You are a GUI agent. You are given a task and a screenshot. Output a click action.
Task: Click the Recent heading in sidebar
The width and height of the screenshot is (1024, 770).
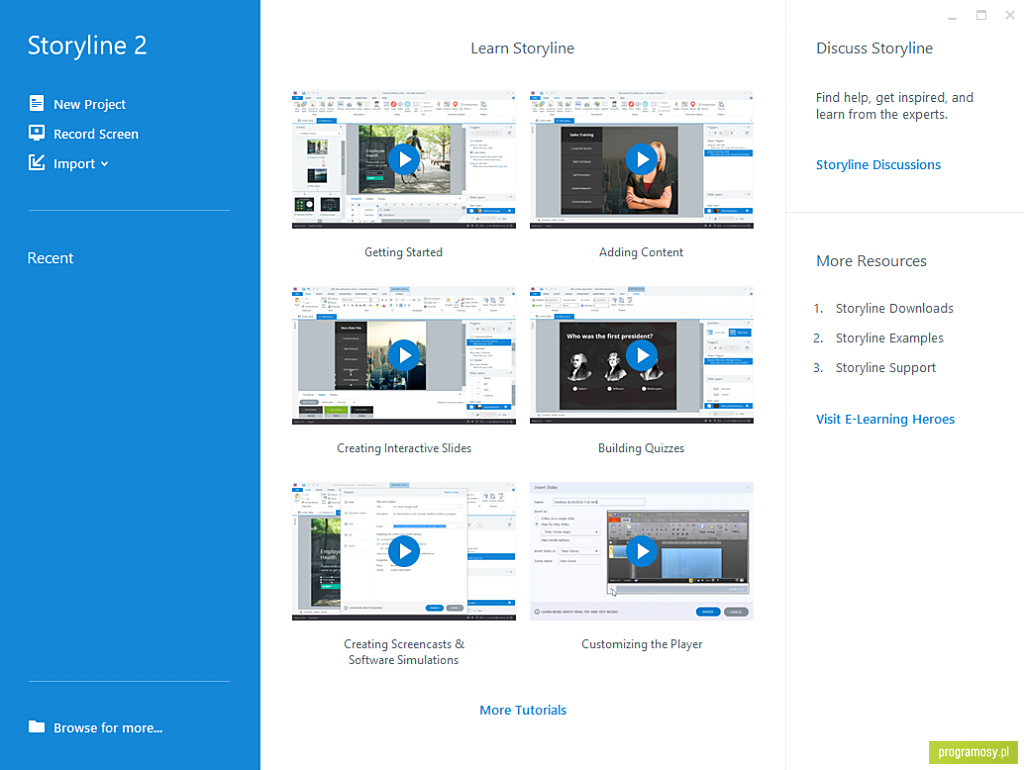[x=50, y=258]
